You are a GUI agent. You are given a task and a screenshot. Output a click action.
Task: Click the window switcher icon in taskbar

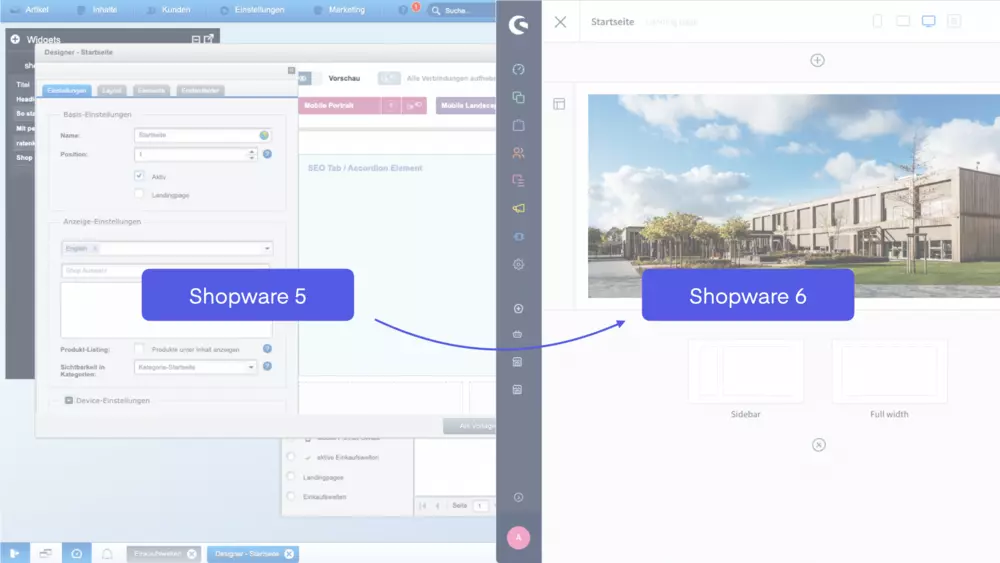(45, 553)
